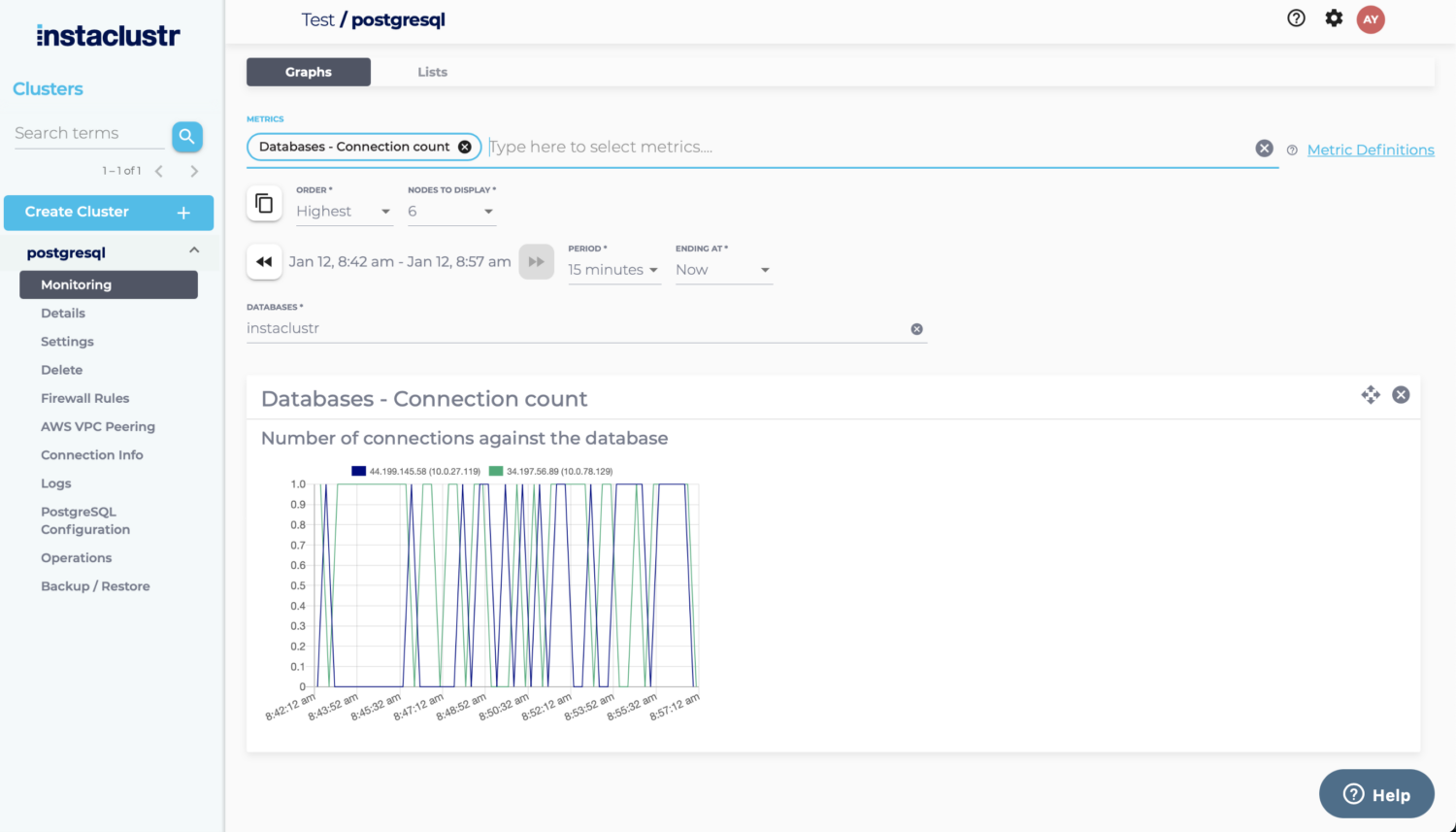
Task: Collapse the postgresql cluster section
Action: tap(192, 251)
